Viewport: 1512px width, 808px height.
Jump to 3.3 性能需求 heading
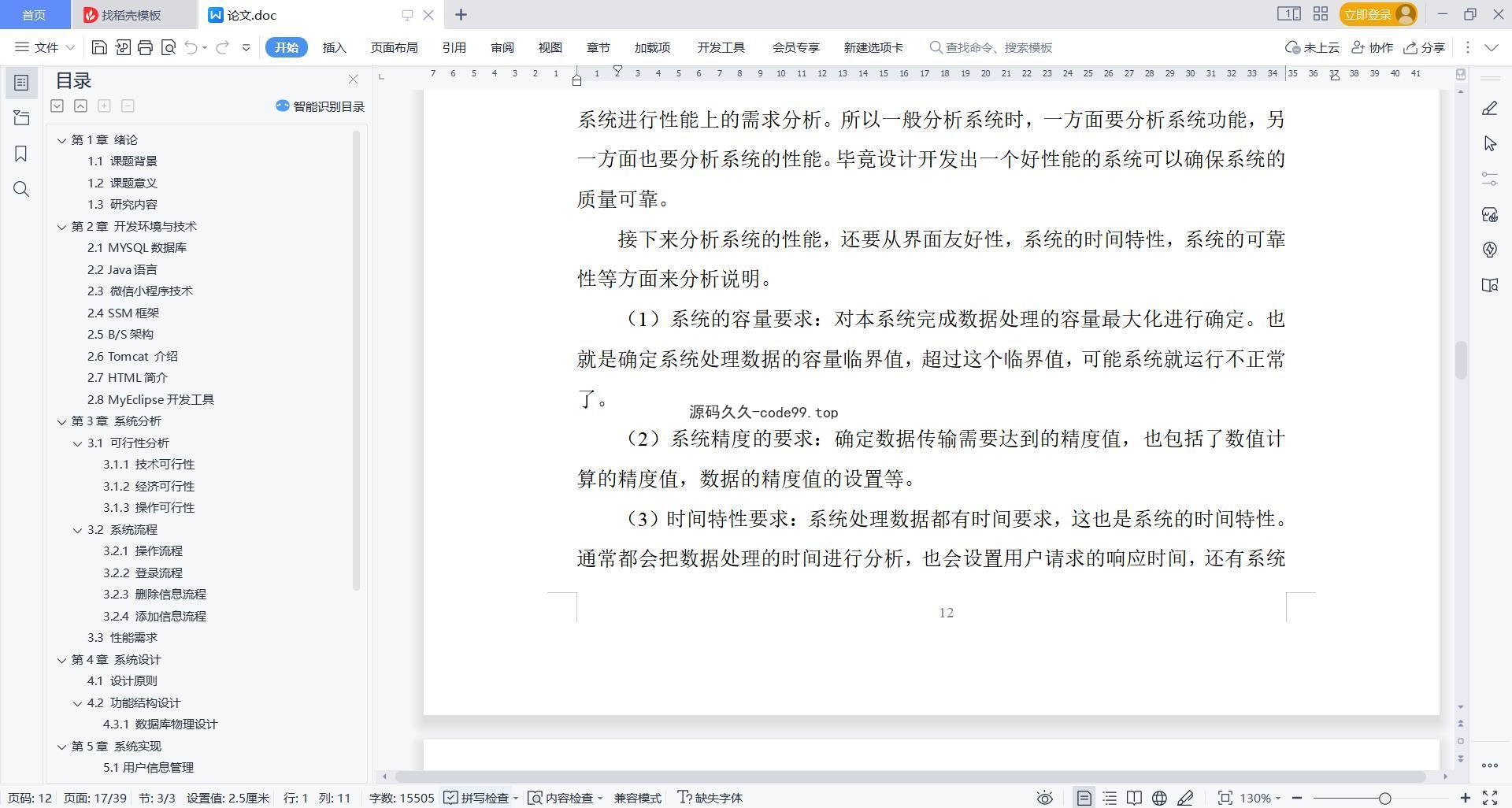[122, 638]
